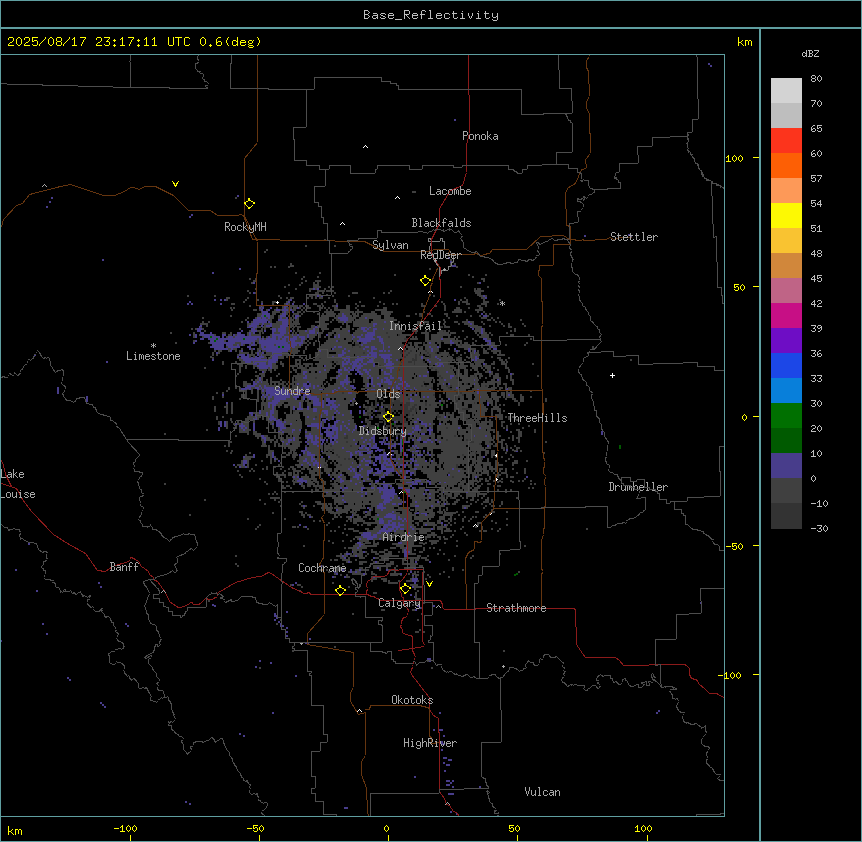The image size is (862, 842).
Task: Click the yellow diamond marker below Cochrane
Action: pyautogui.click(x=340, y=590)
